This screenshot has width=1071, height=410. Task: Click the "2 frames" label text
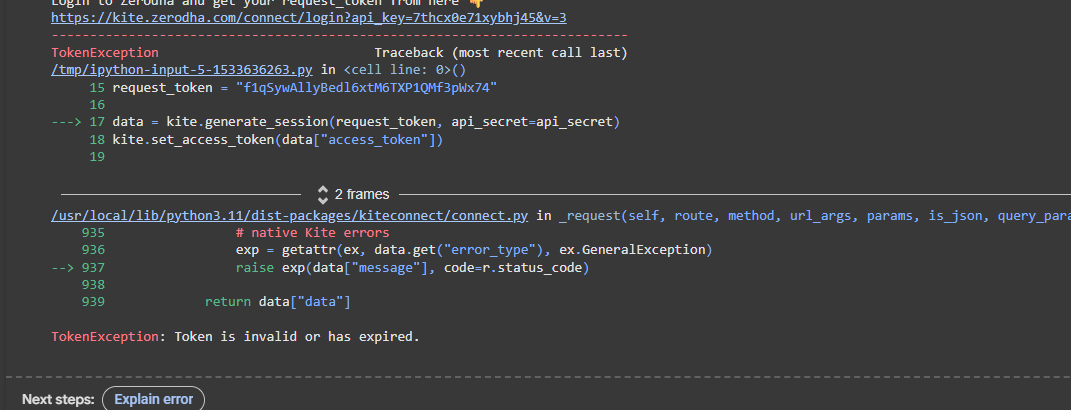(362, 195)
